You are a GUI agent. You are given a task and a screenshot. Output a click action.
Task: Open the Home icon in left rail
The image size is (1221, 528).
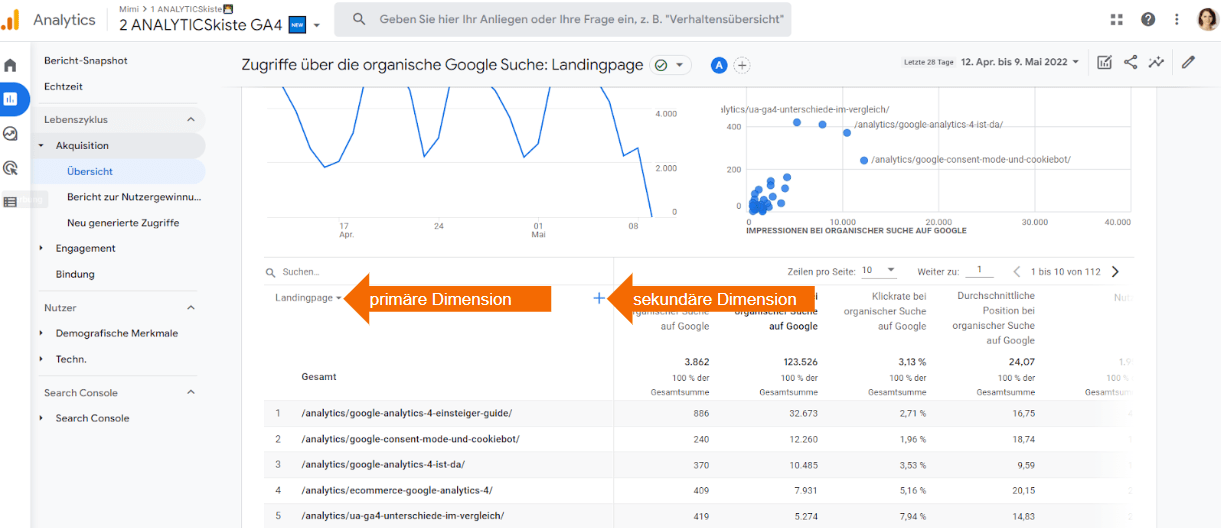pyautogui.click(x=11, y=65)
